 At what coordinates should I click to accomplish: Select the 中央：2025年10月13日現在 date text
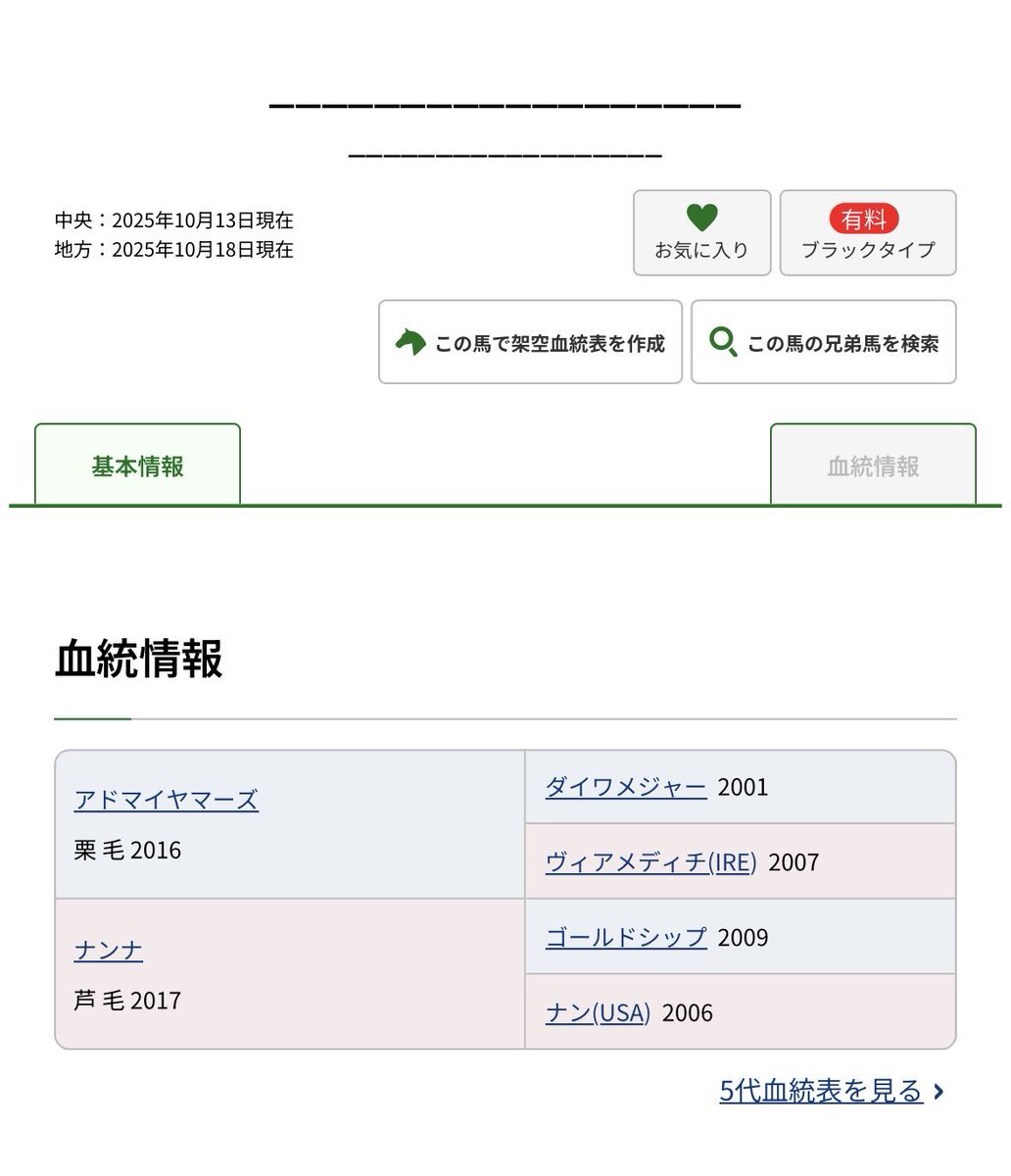(174, 220)
